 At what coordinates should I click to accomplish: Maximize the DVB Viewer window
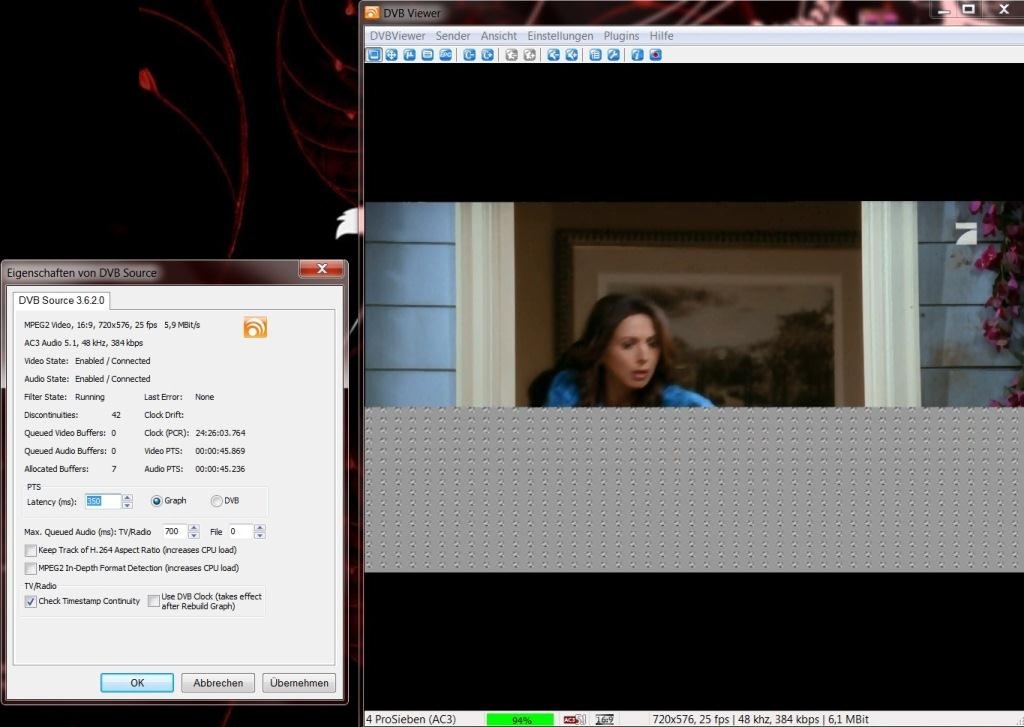click(x=968, y=9)
